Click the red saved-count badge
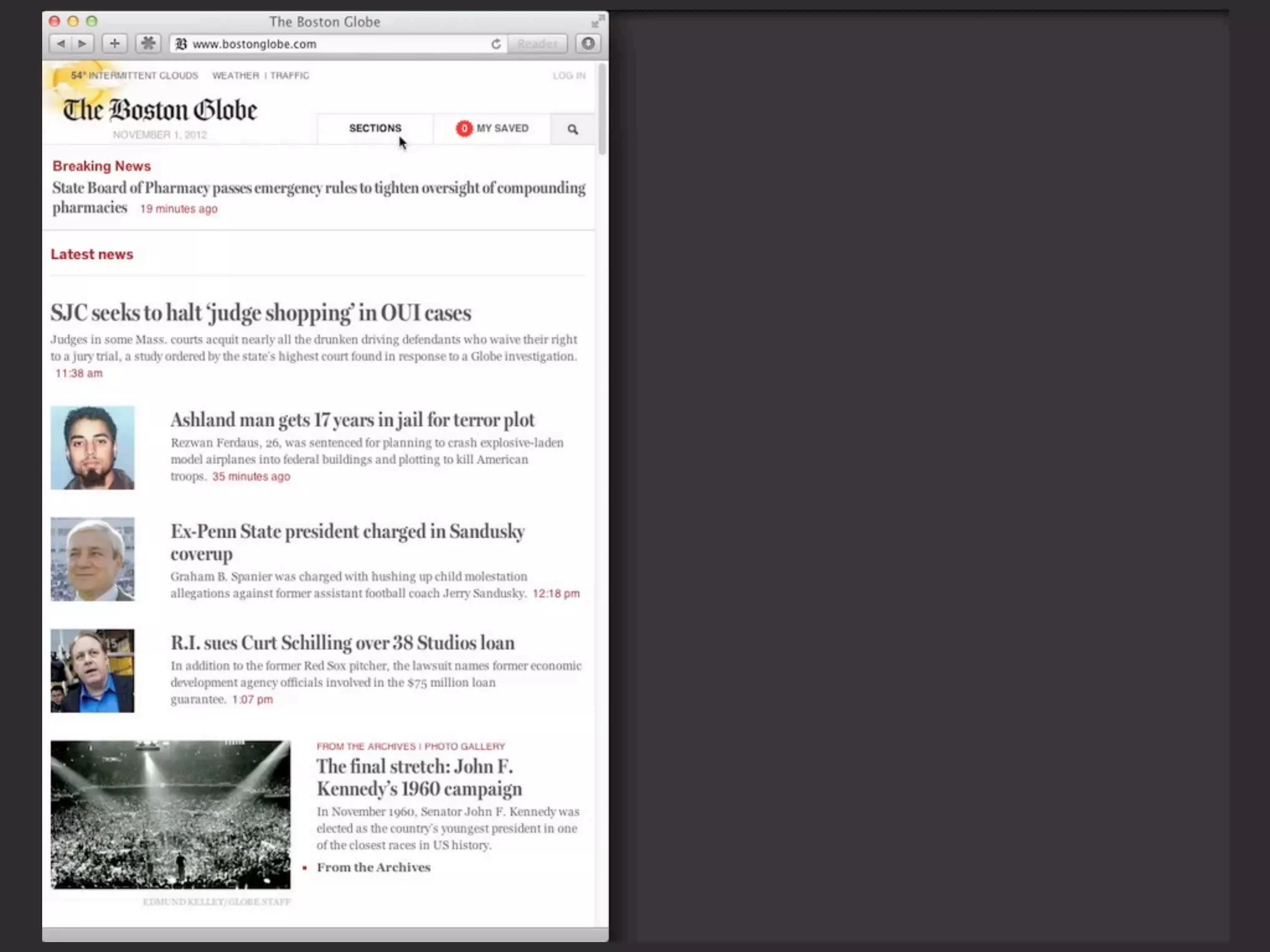 [x=464, y=128]
